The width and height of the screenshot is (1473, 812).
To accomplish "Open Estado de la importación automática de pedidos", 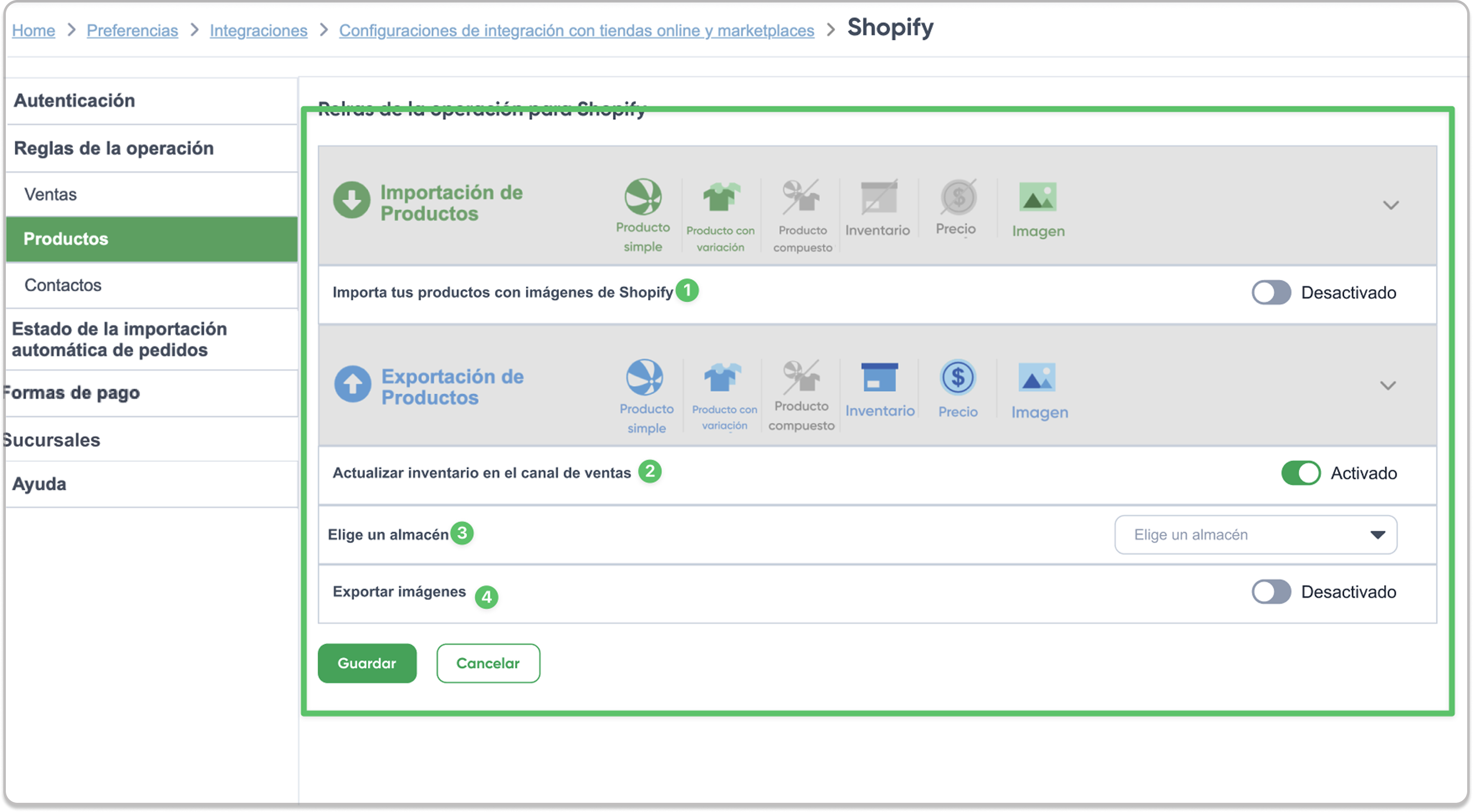I will (151, 340).
